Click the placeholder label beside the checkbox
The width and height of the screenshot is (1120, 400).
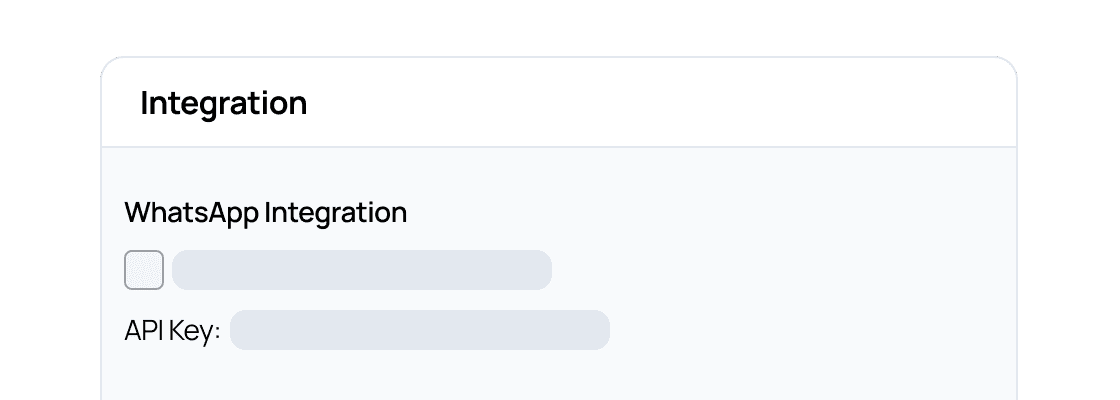pyautogui.click(x=361, y=270)
